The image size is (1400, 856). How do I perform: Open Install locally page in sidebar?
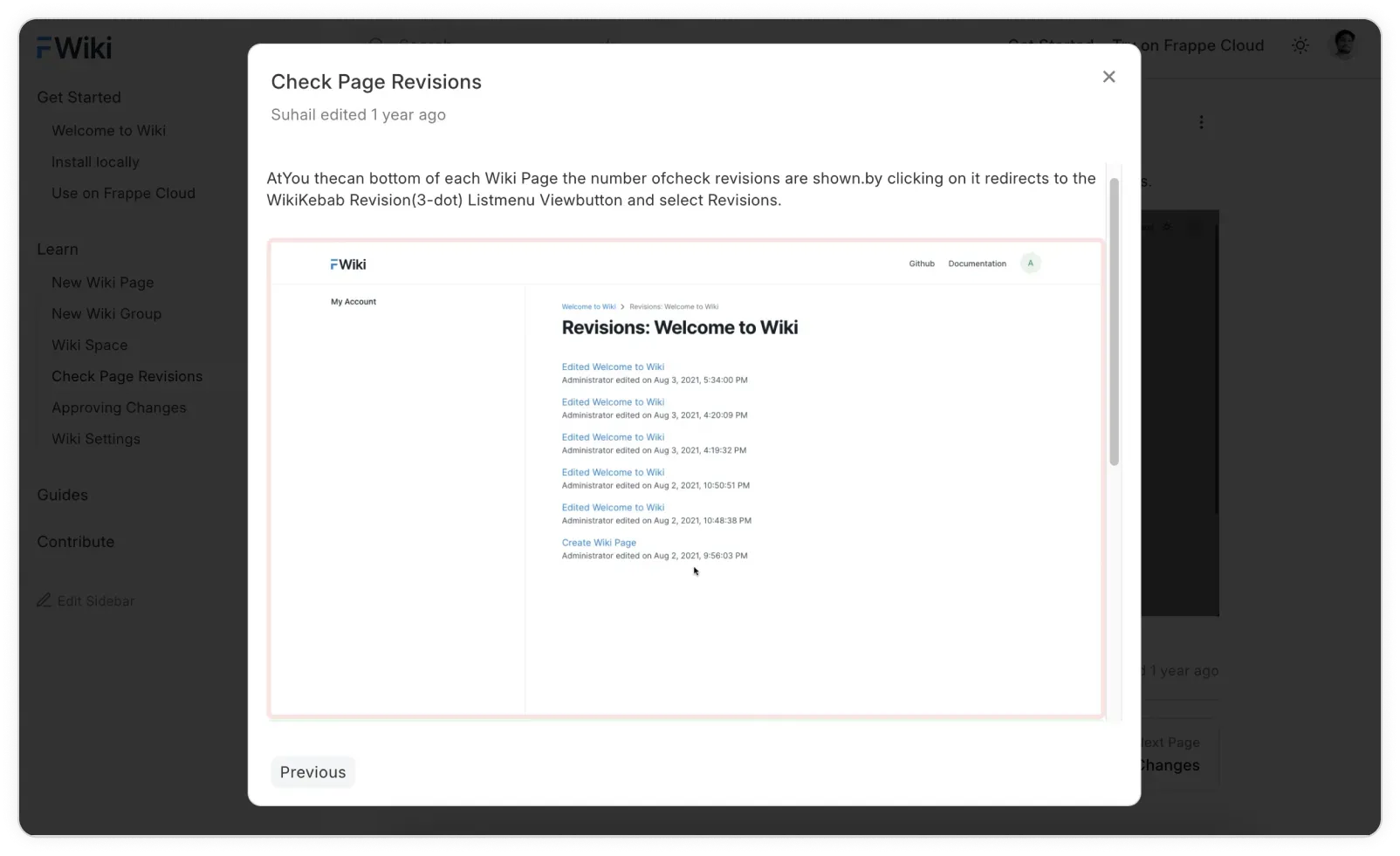point(95,161)
